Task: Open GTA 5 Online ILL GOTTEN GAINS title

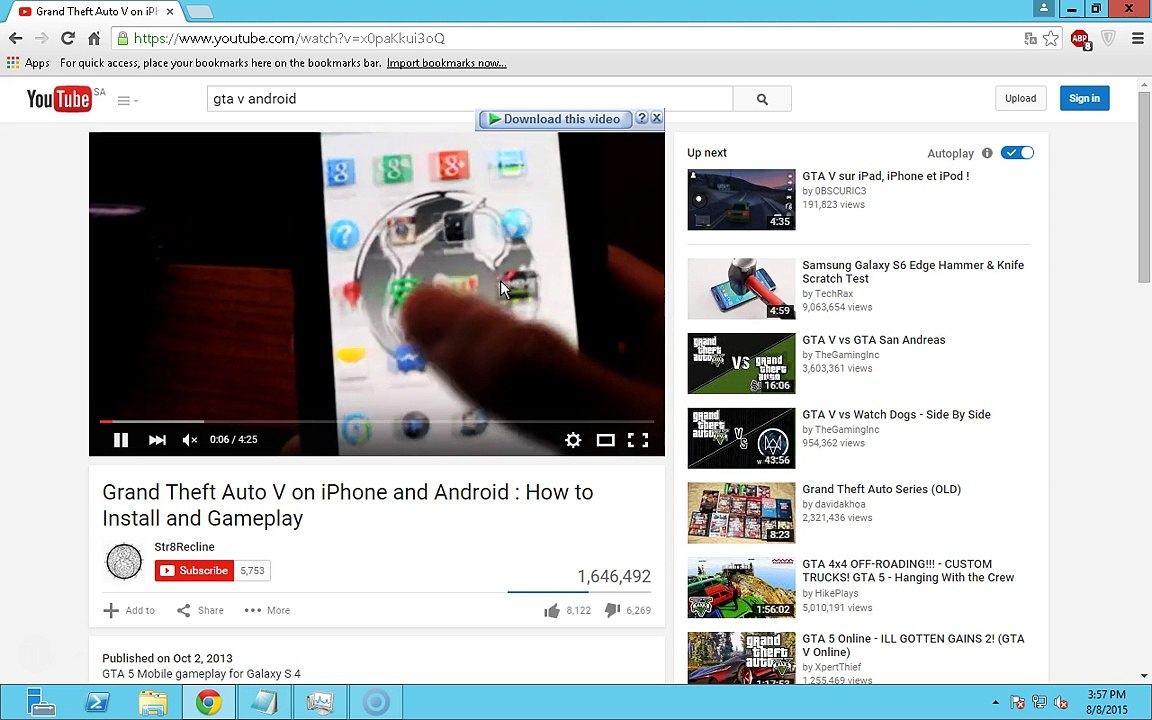Action: tap(913, 645)
